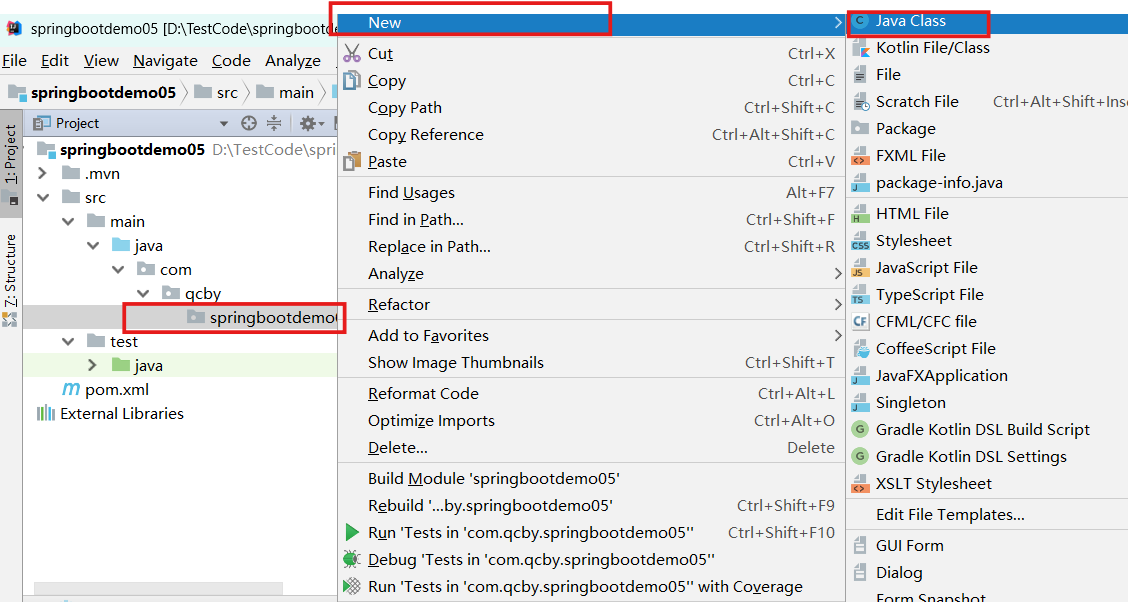Image resolution: width=1128 pixels, height=602 pixels.
Task: Open the Code menu
Action: tap(231, 61)
